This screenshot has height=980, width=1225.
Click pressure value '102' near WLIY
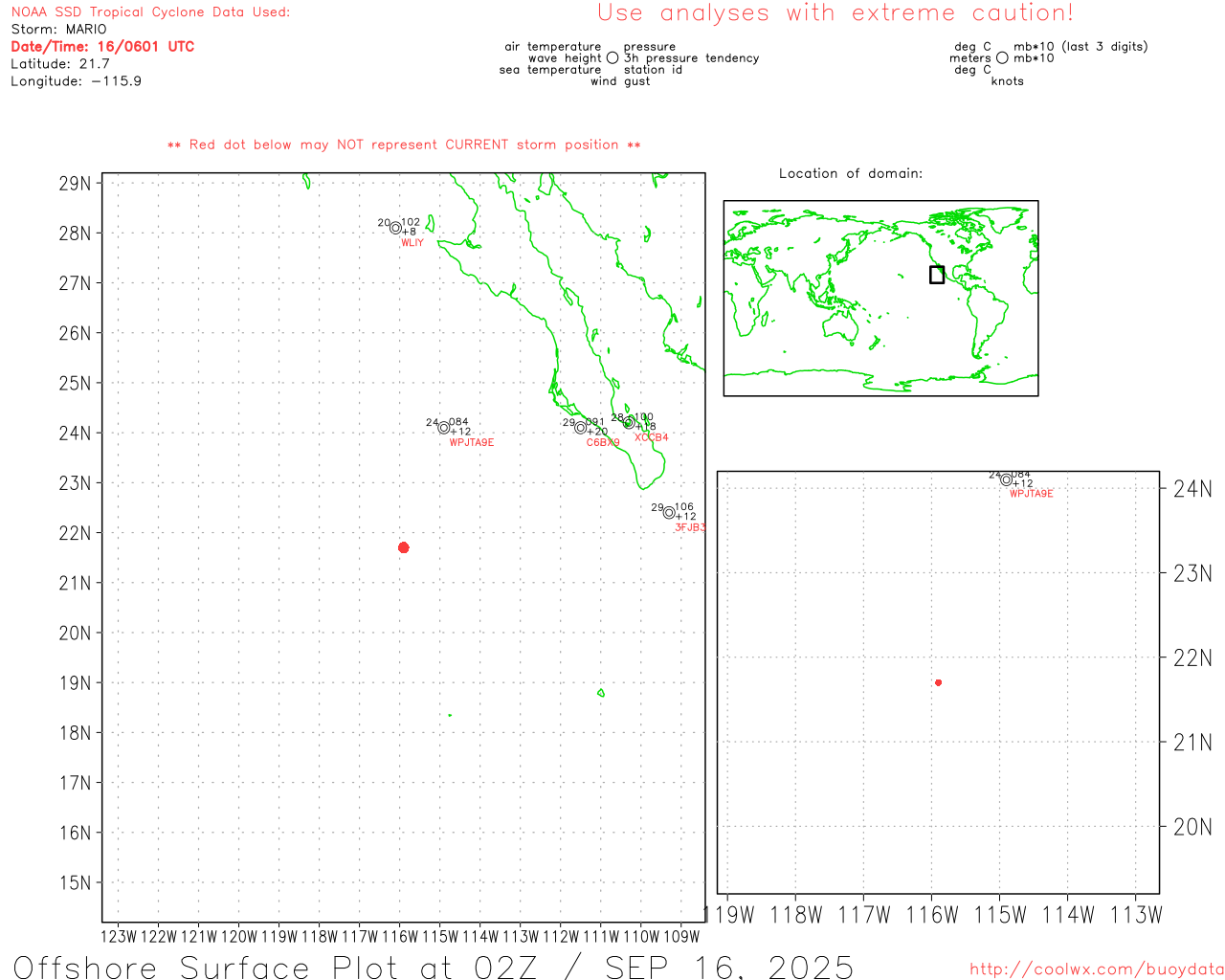click(411, 222)
